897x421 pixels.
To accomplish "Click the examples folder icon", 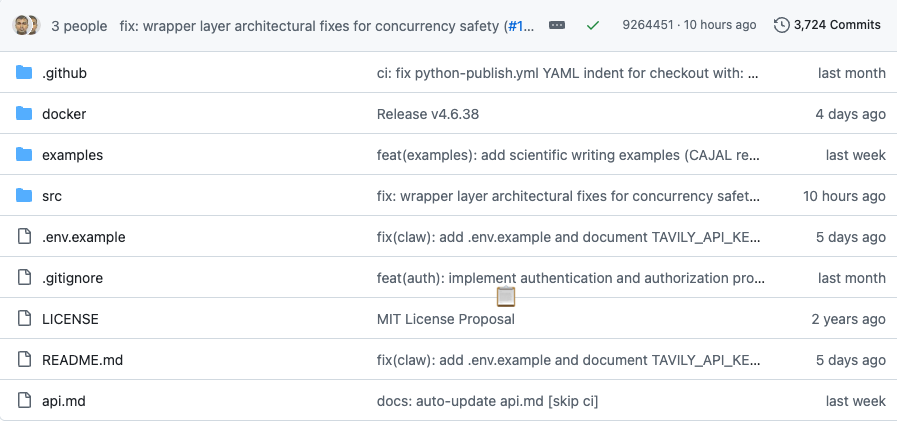I will (24, 154).
